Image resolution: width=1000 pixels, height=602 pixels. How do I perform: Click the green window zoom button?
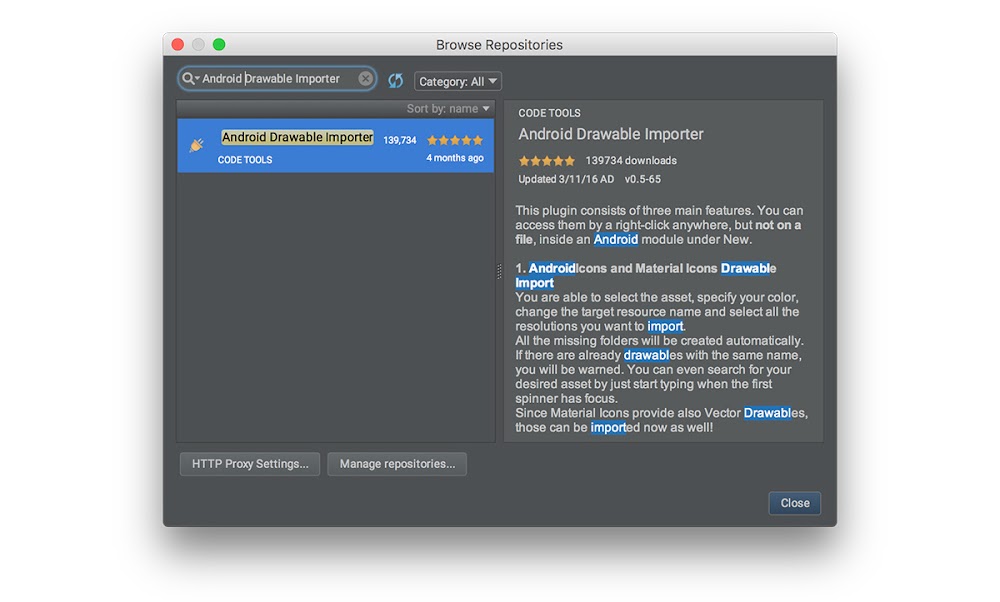point(219,44)
